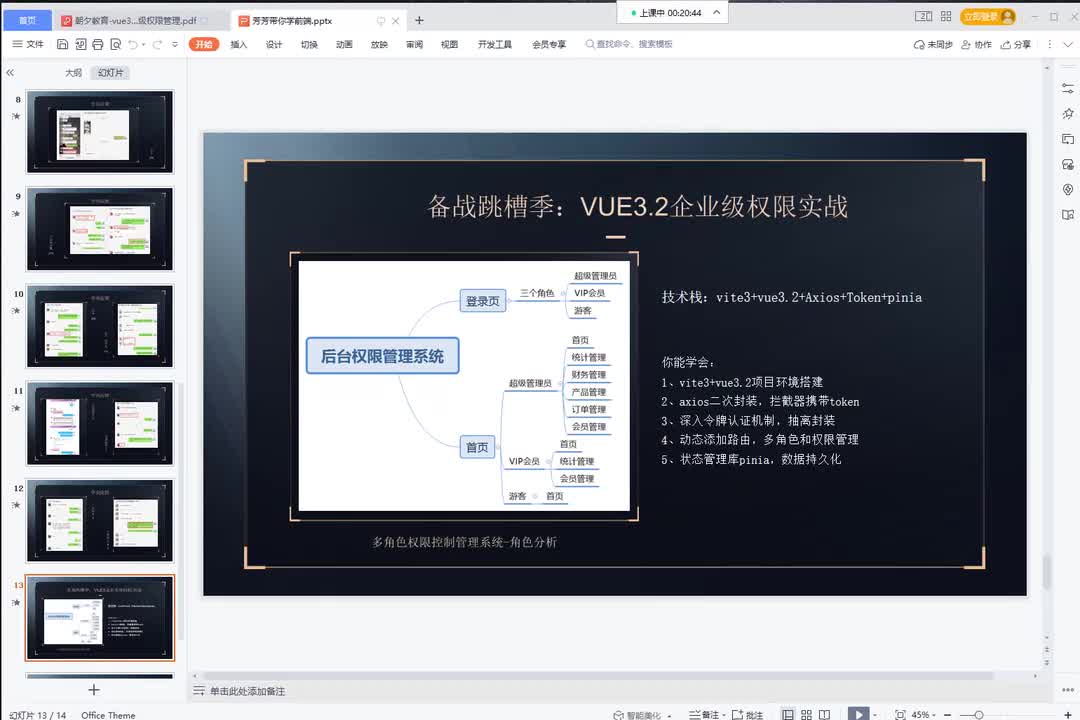Click the command search field
Image resolution: width=1080 pixels, height=720 pixels.
click(629, 44)
